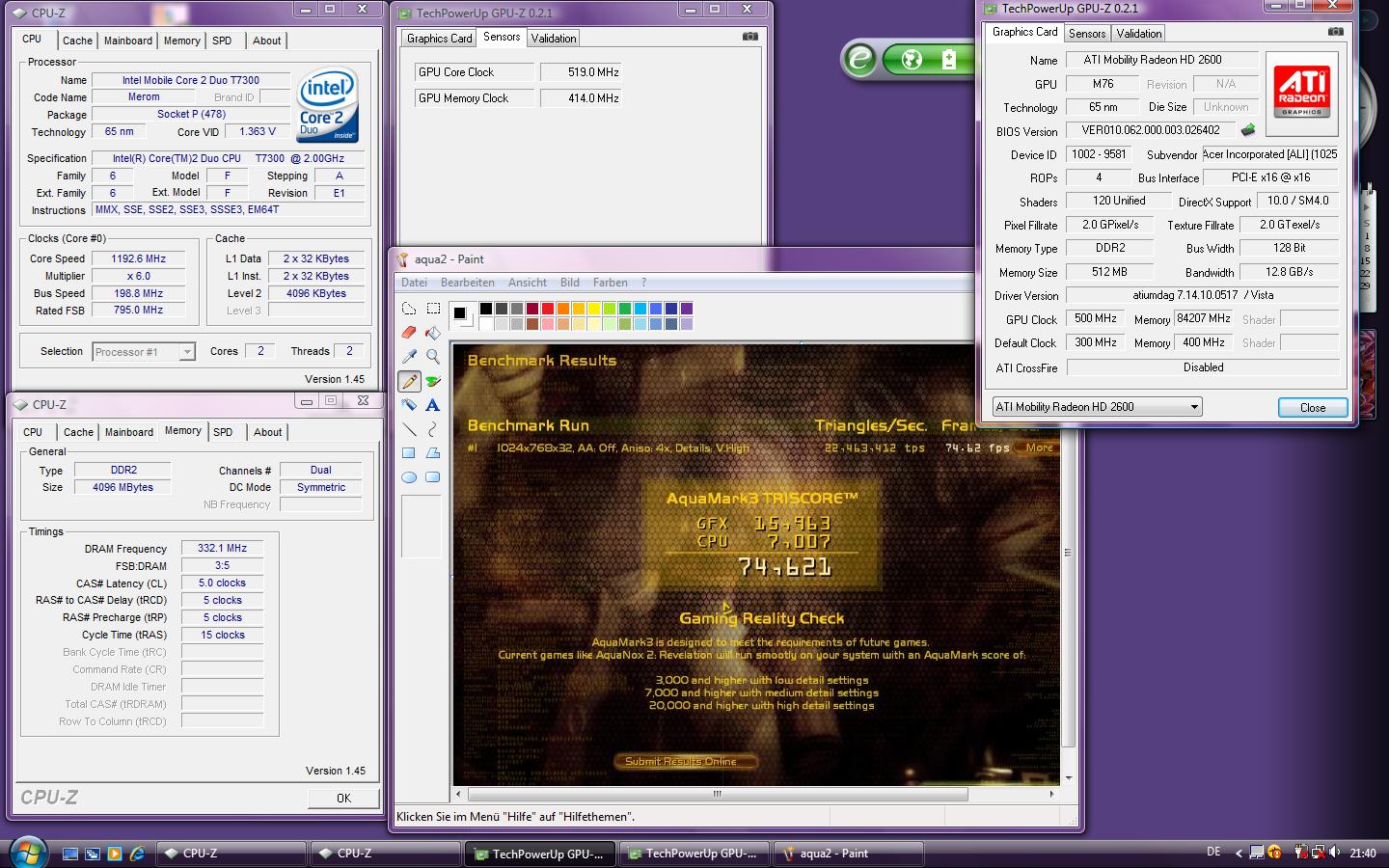This screenshot has width=1389, height=868.
Task: Open About tab in bottom CPU-Z window
Action: point(268,432)
